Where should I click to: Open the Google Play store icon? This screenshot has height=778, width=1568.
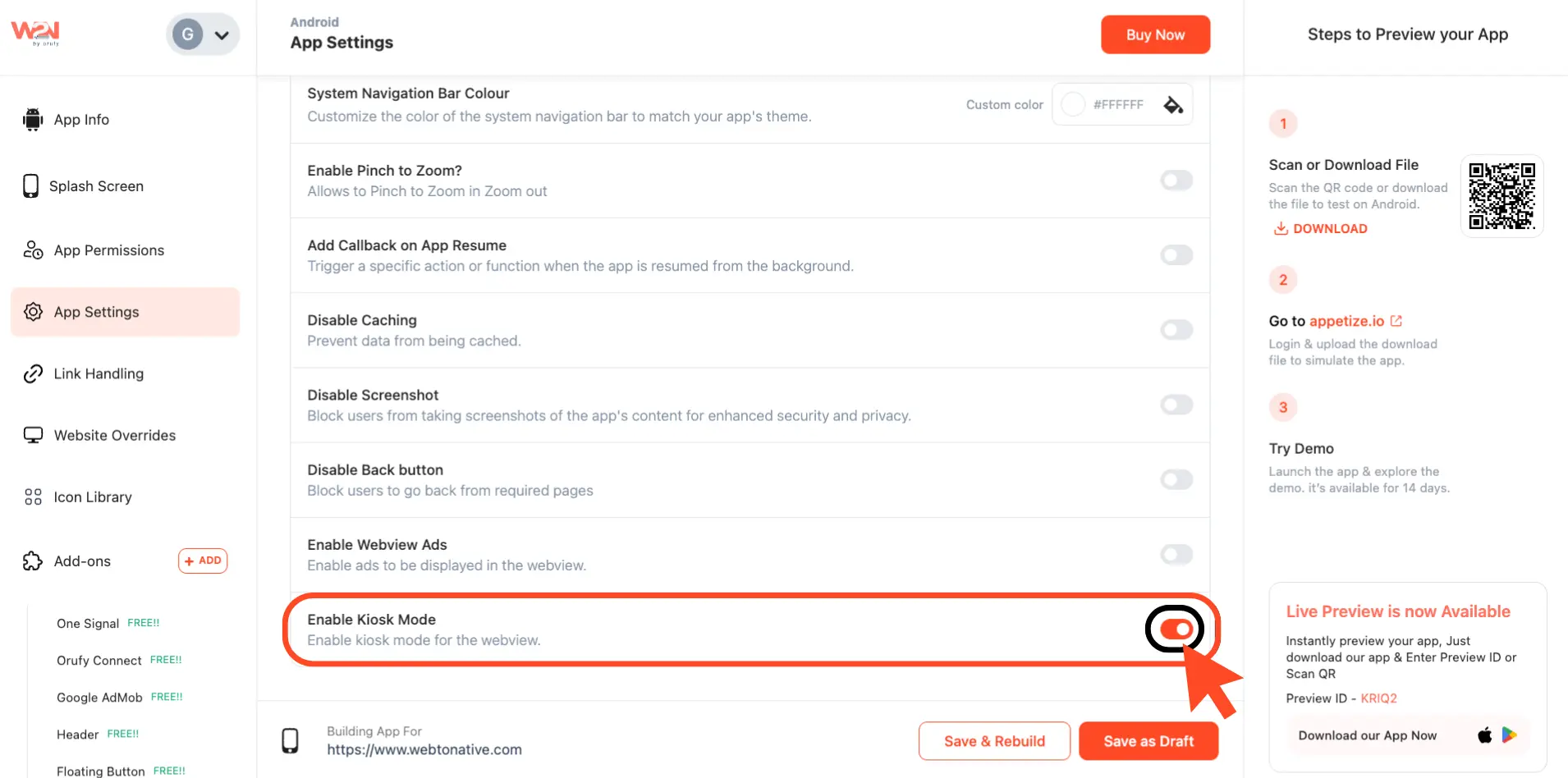(1510, 735)
